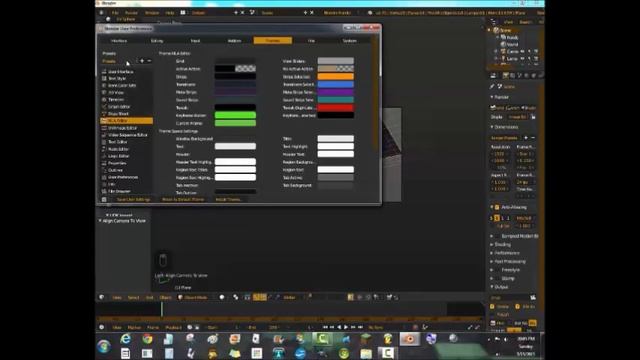640x360 pixels.
Task: Switch to the Editing tab
Action: tap(157, 41)
